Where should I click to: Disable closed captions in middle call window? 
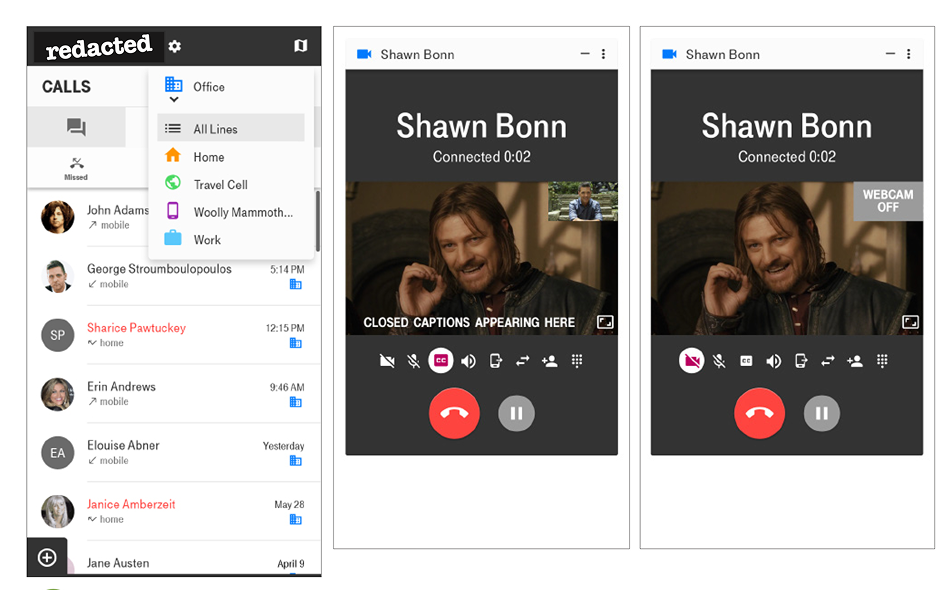coord(441,361)
